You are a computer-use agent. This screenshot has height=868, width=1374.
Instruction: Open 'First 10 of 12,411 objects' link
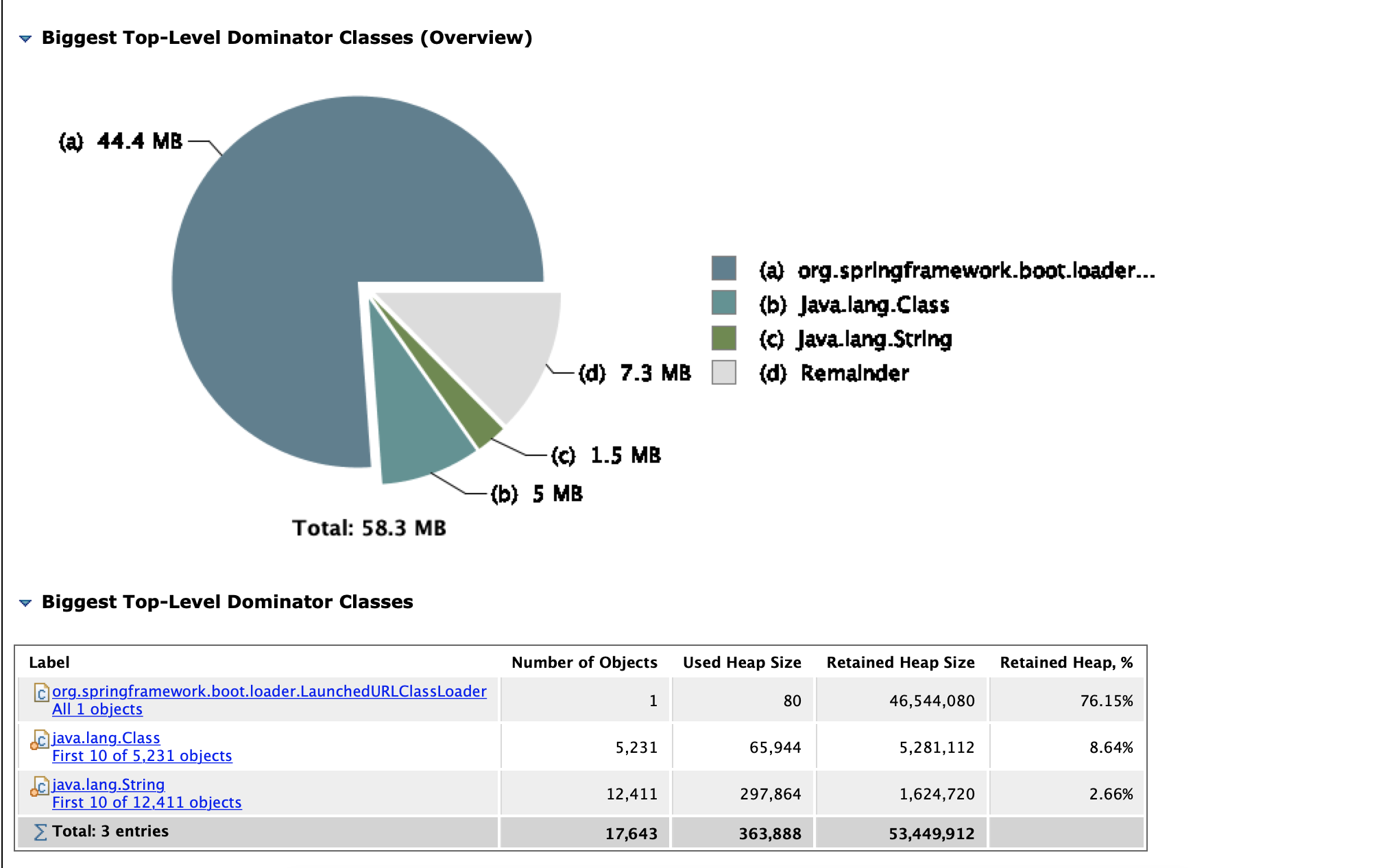click(147, 802)
